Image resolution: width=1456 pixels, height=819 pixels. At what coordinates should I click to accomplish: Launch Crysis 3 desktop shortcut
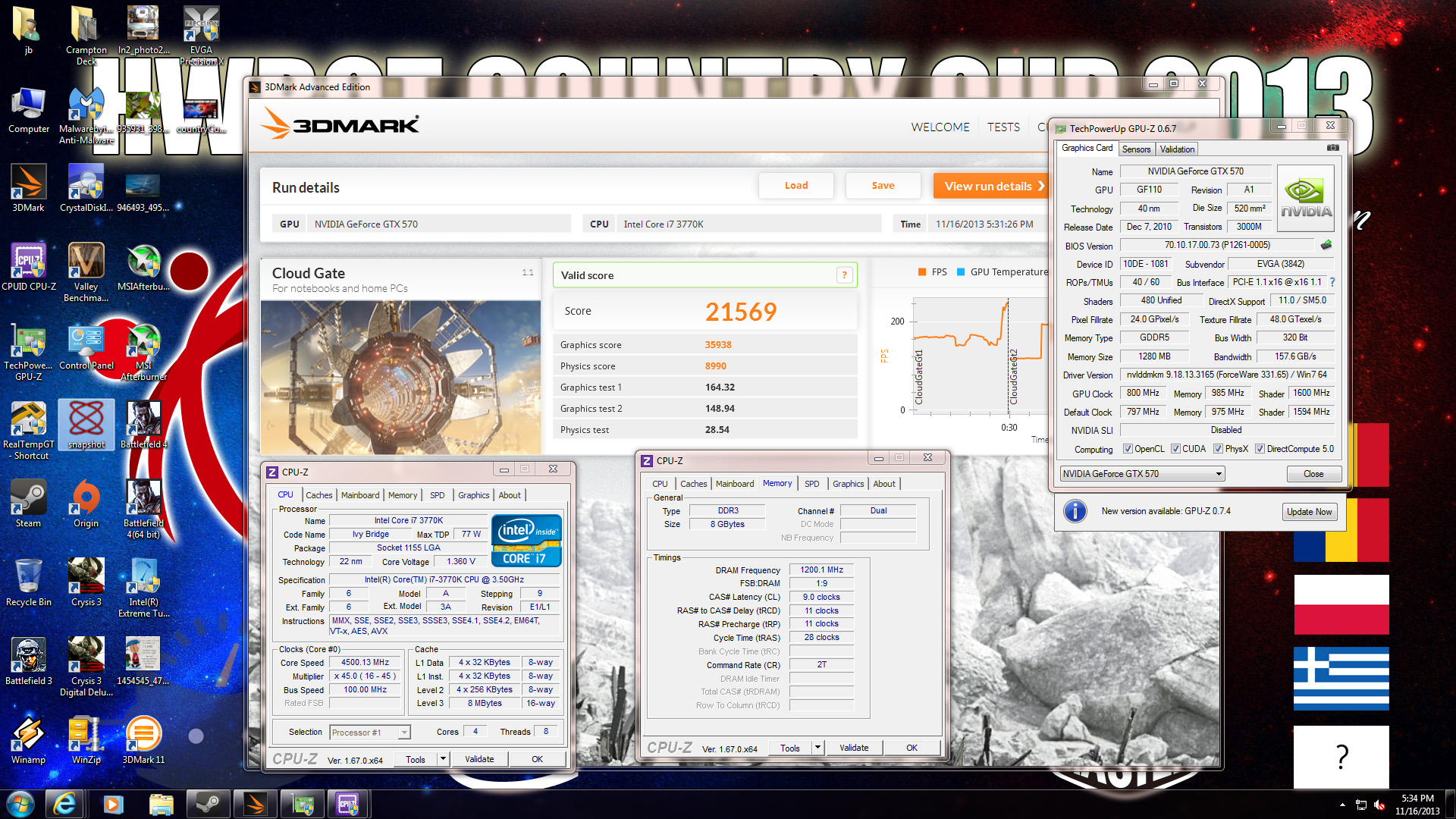pos(86,582)
